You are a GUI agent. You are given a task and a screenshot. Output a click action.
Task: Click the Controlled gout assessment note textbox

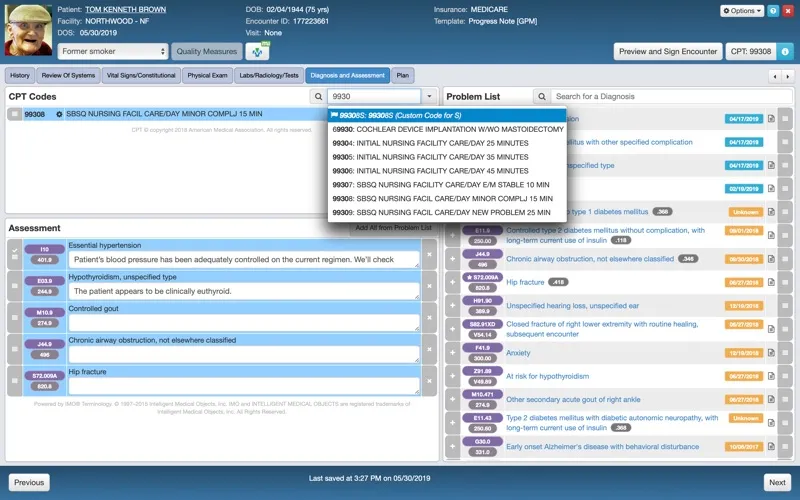point(244,323)
